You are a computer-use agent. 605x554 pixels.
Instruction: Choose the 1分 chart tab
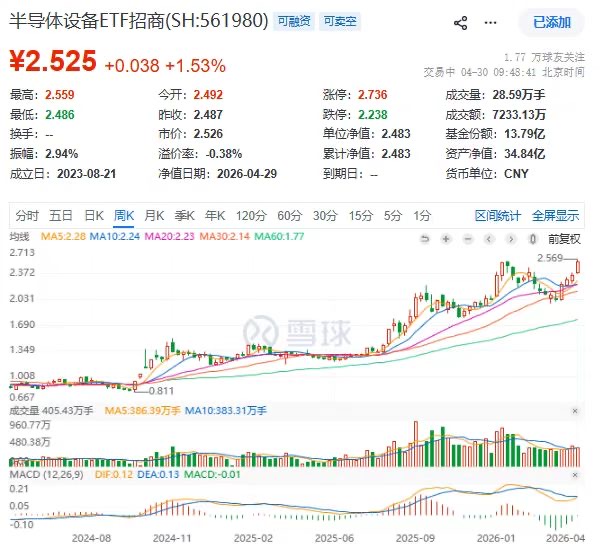(422, 216)
